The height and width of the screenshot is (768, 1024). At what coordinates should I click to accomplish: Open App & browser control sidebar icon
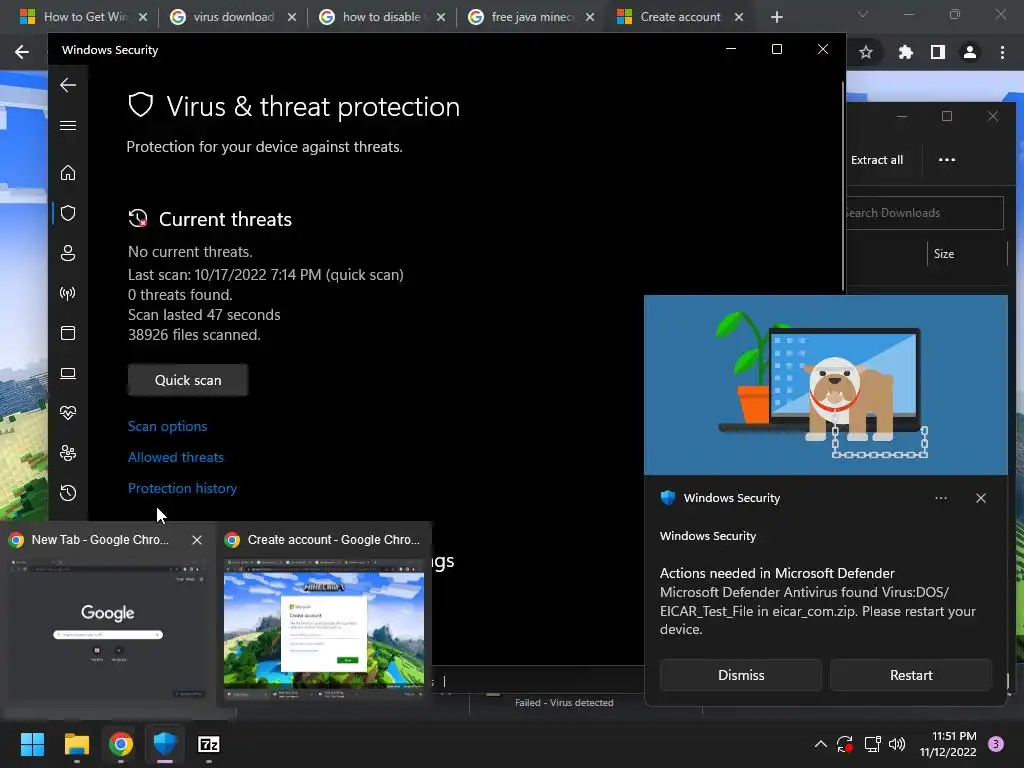(x=68, y=333)
